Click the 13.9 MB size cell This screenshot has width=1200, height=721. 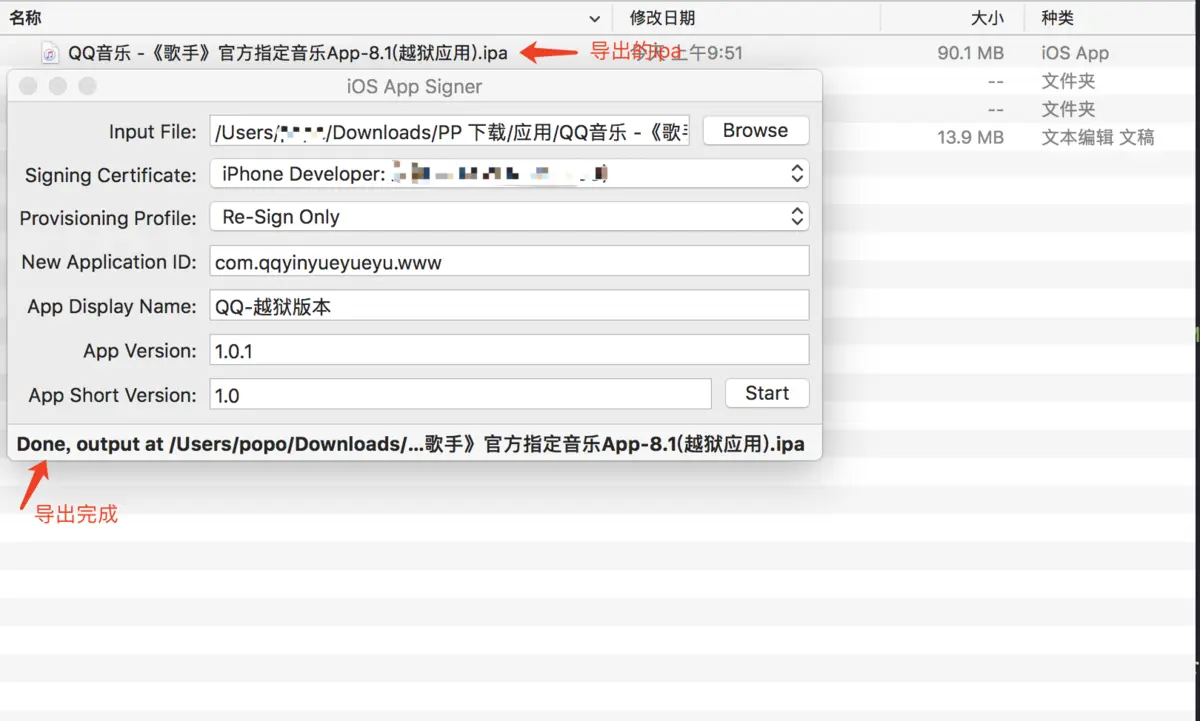click(970, 137)
